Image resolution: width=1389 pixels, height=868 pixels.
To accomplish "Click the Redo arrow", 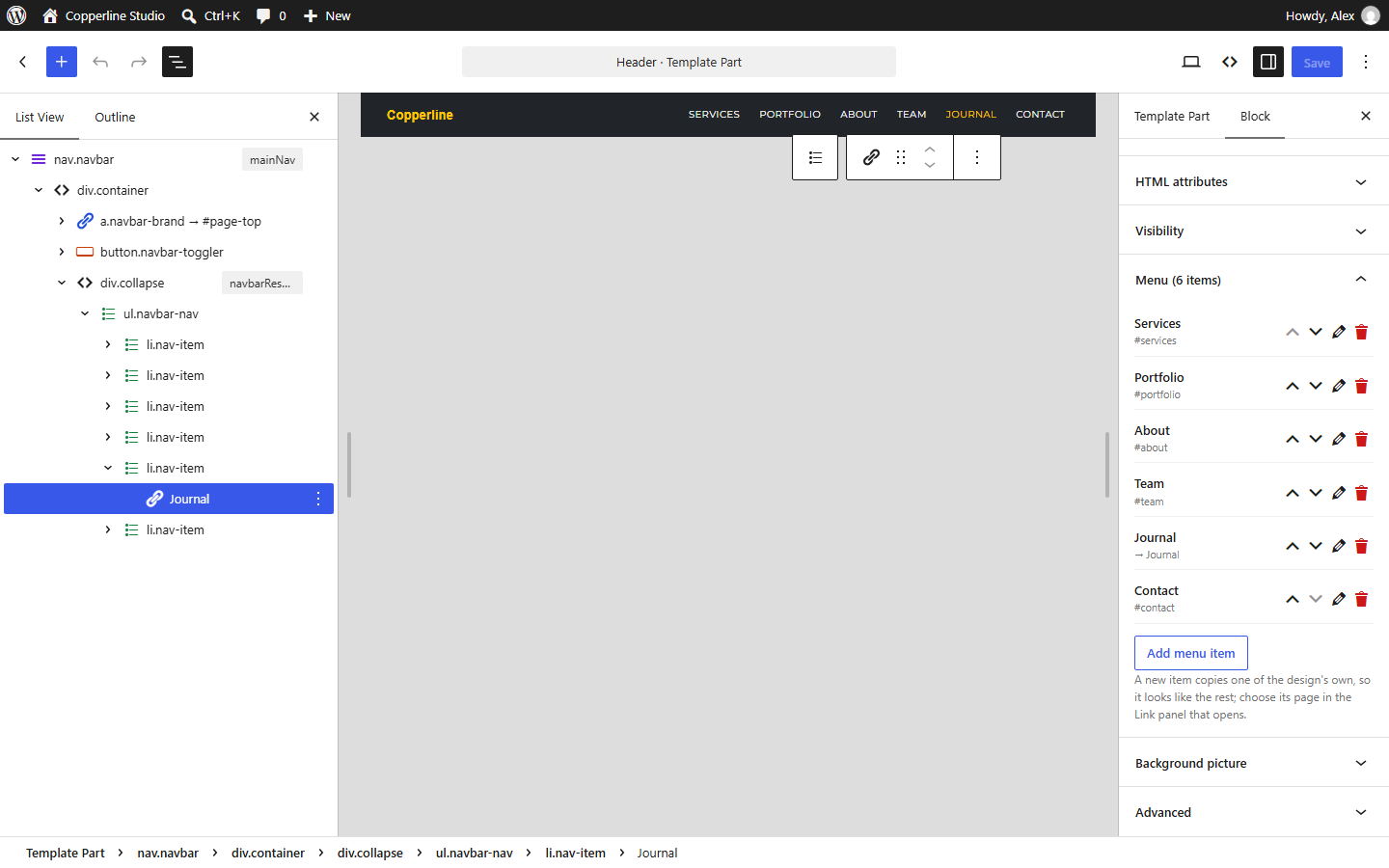I will point(139,62).
